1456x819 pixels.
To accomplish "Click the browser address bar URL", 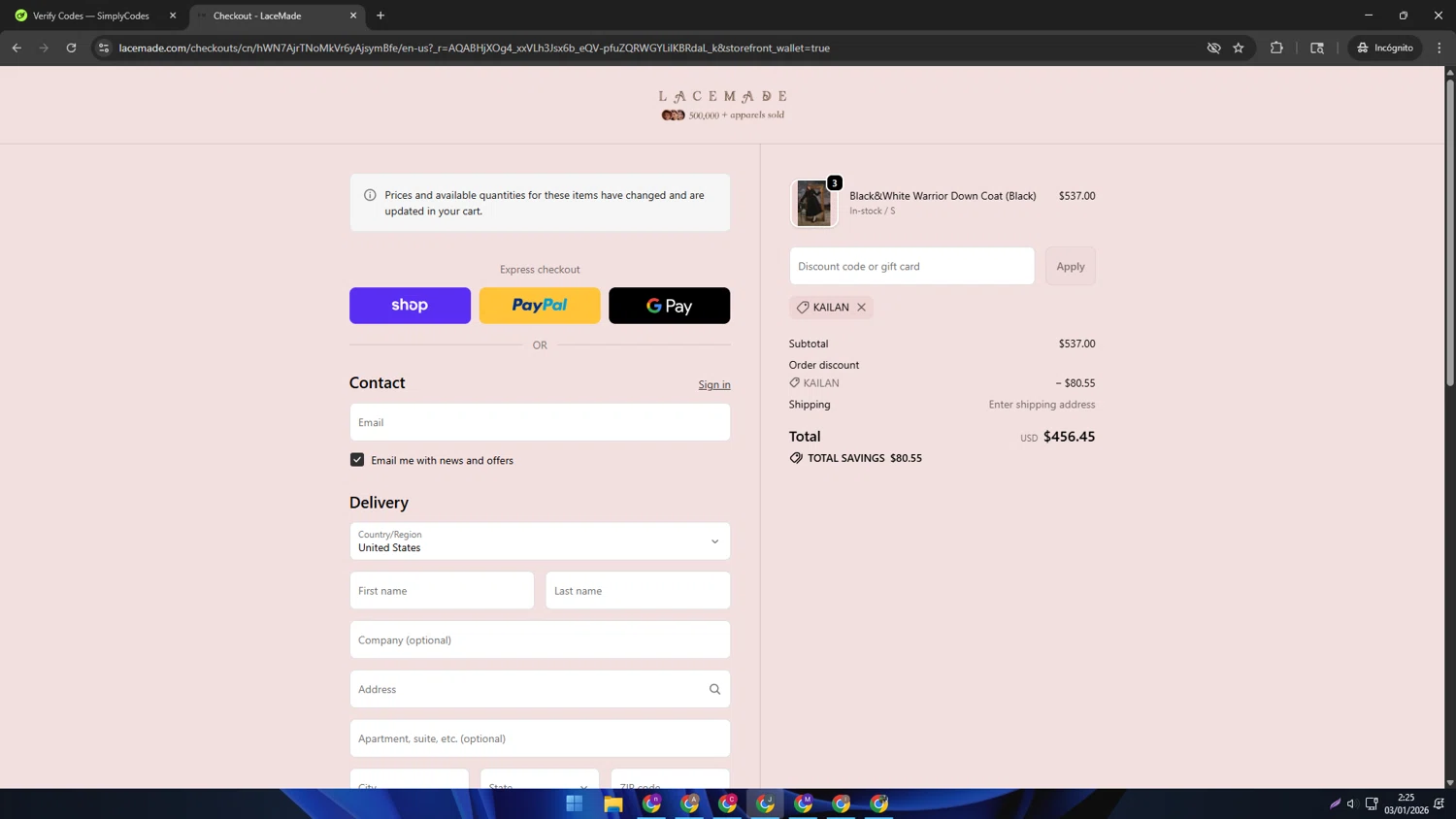I will pos(475,48).
